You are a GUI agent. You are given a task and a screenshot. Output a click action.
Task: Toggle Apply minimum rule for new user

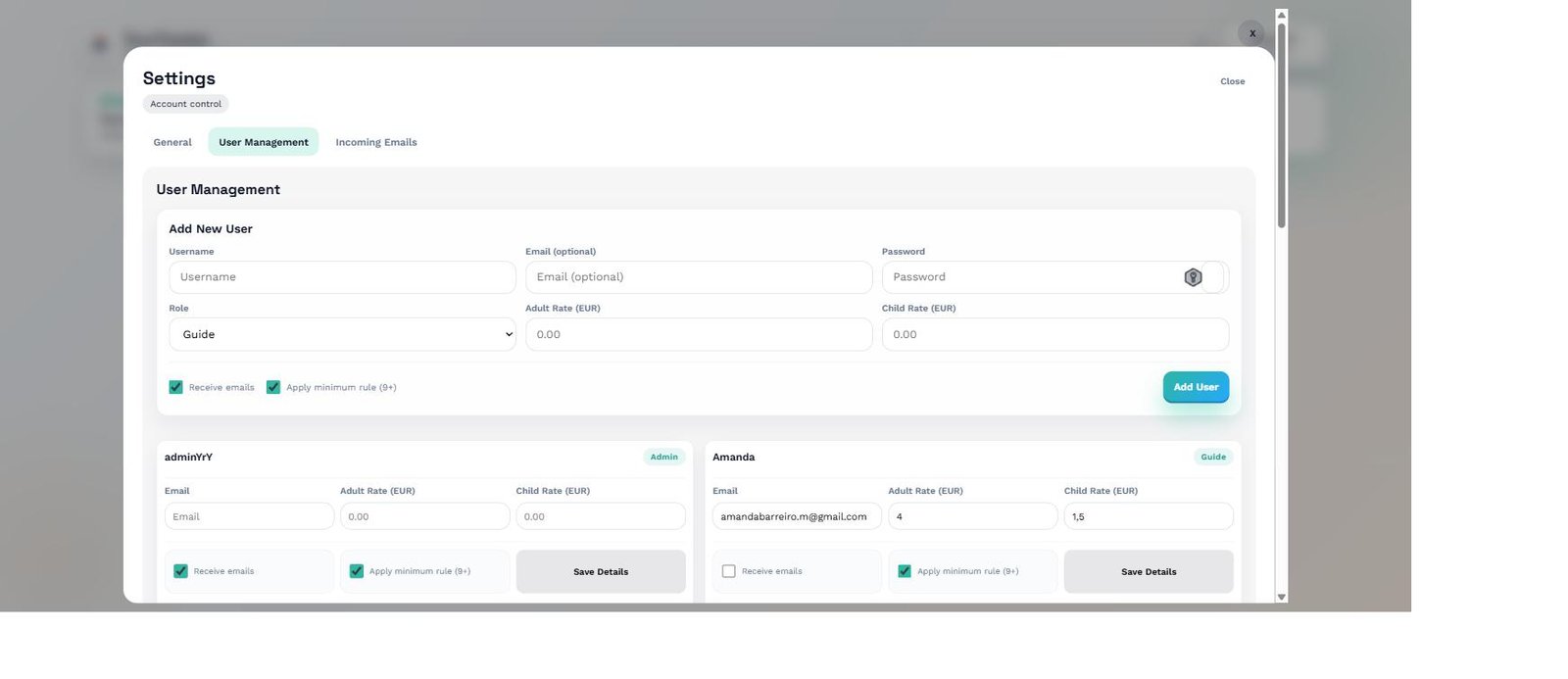[273, 387]
